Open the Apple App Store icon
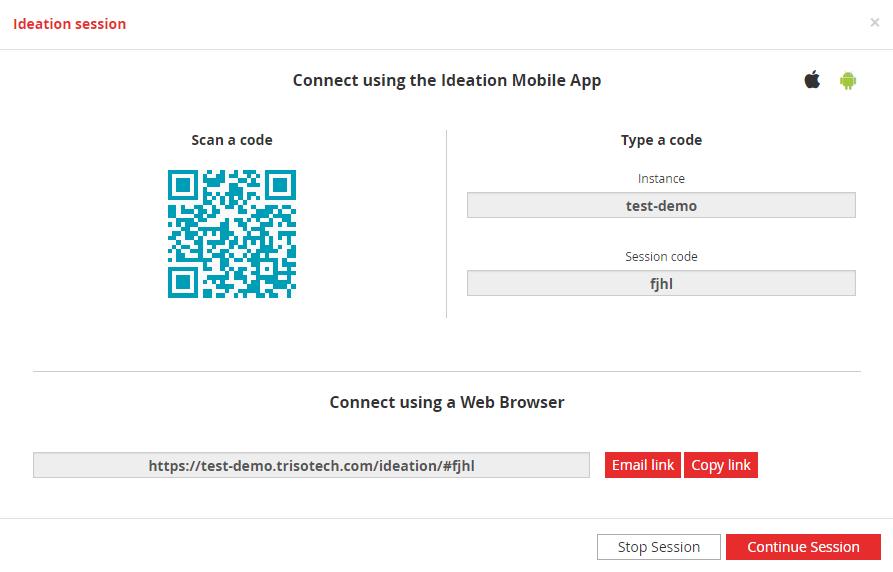 coord(812,80)
